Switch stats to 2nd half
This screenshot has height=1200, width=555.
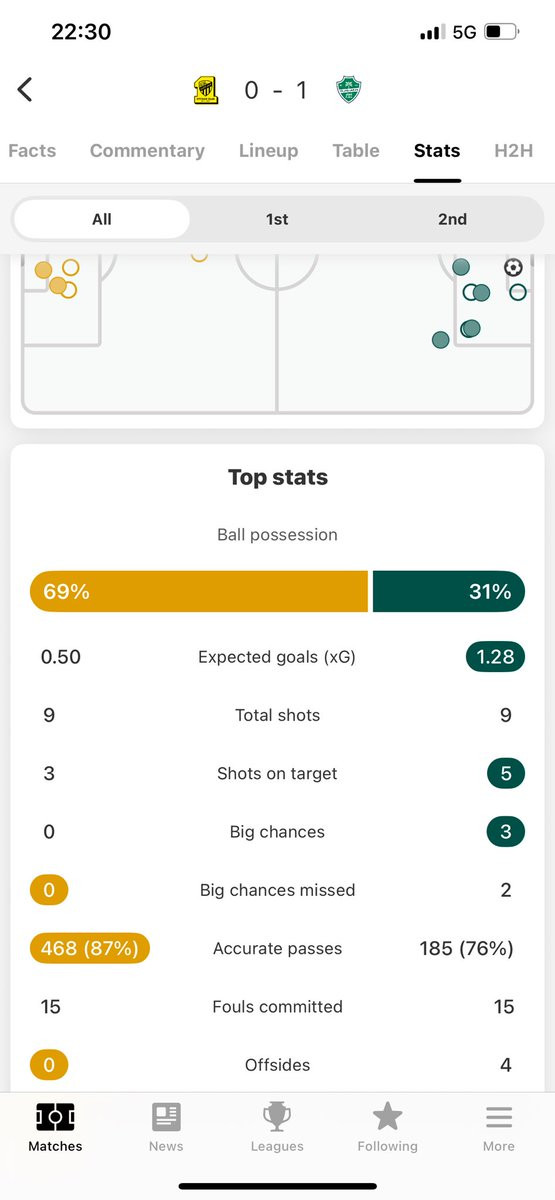click(x=452, y=219)
